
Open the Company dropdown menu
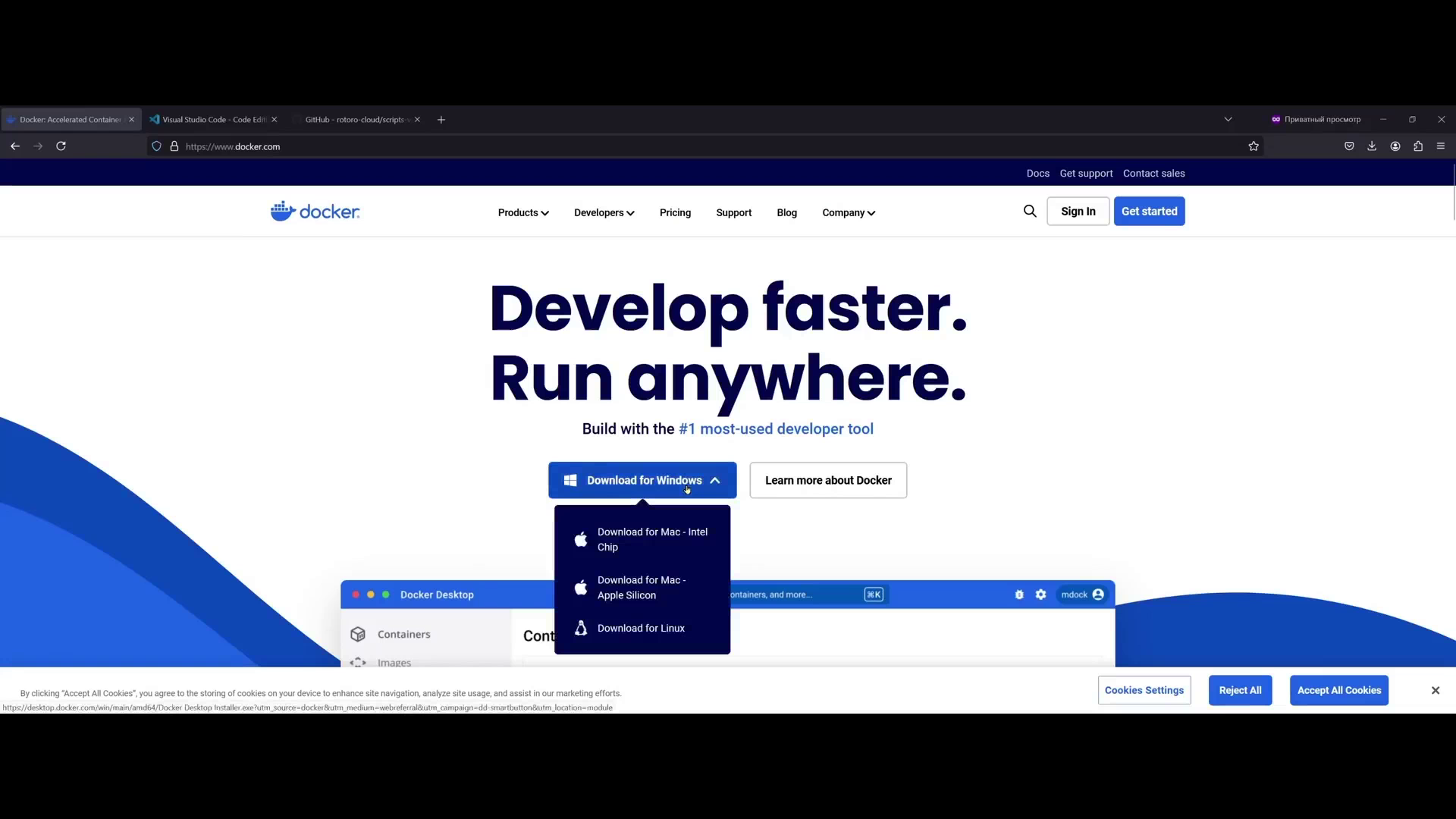(849, 213)
